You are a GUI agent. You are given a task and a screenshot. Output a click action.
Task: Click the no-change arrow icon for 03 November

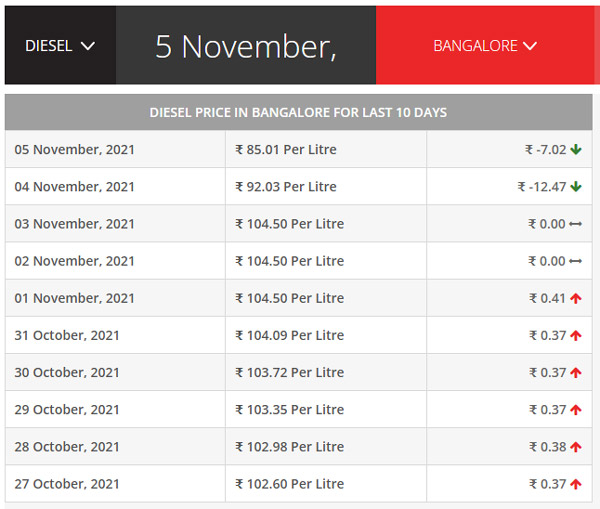575,224
